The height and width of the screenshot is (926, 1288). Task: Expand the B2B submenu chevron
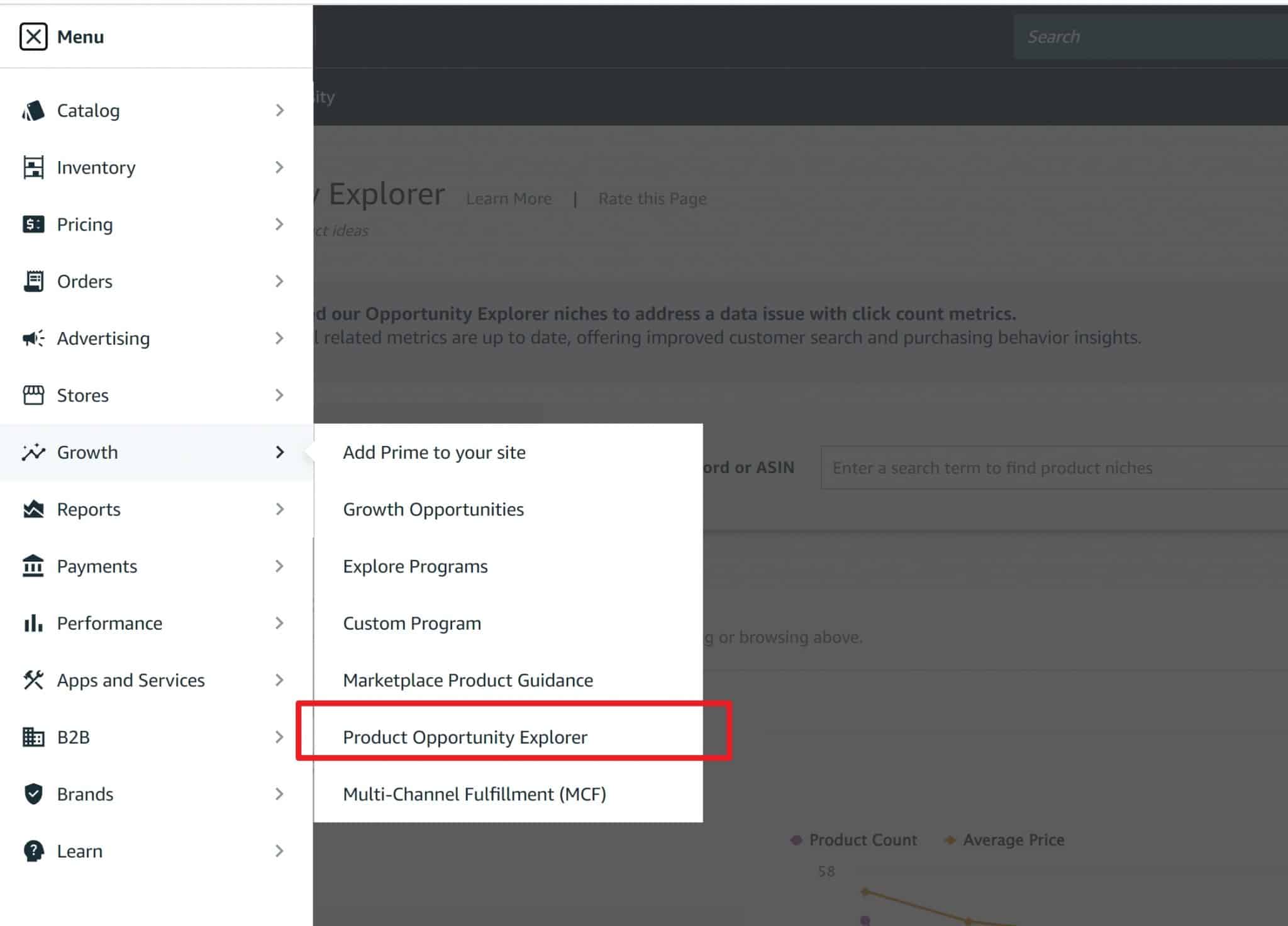click(x=280, y=737)
